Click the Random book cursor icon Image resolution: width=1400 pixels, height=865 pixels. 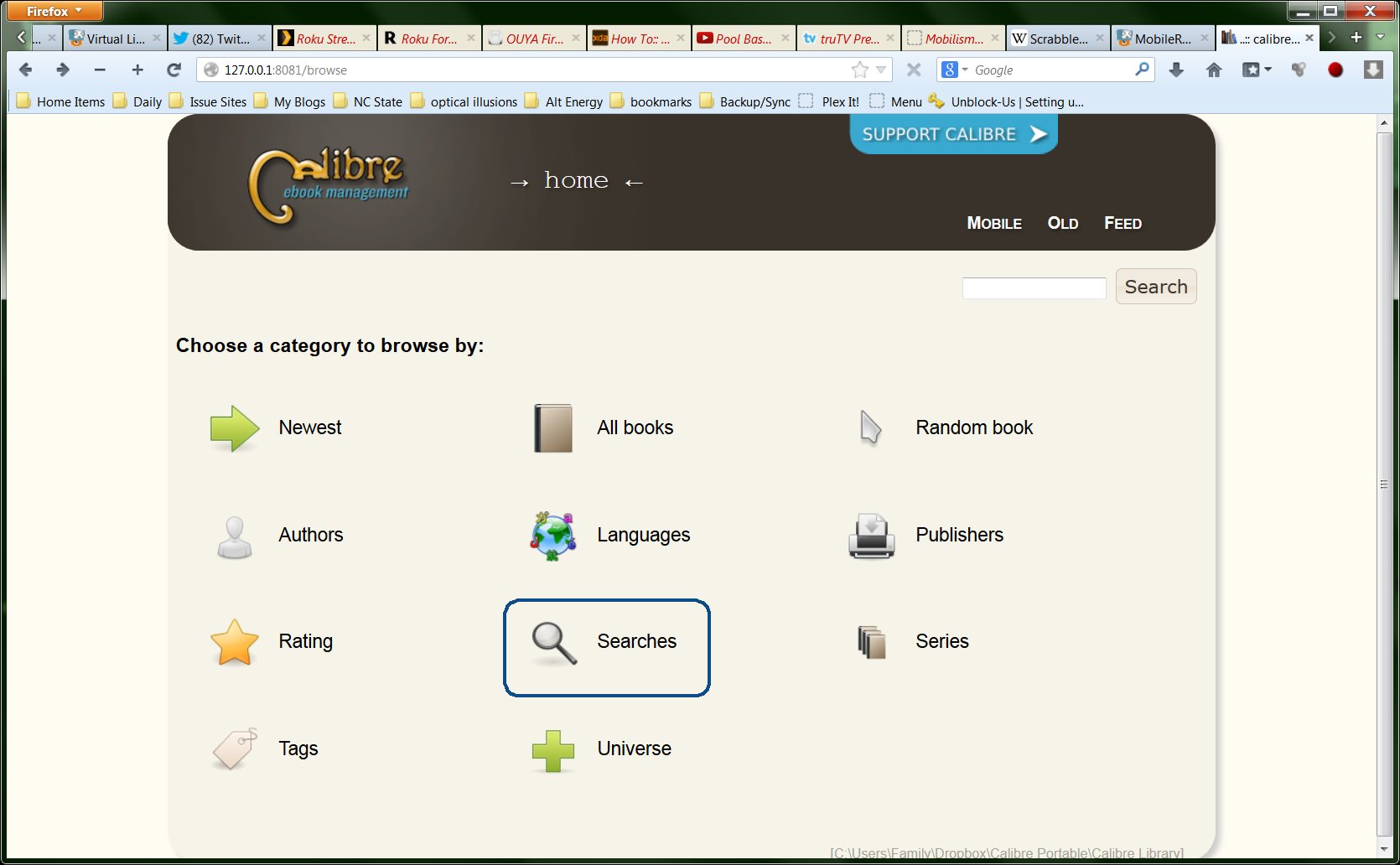[x=871, y=427]
